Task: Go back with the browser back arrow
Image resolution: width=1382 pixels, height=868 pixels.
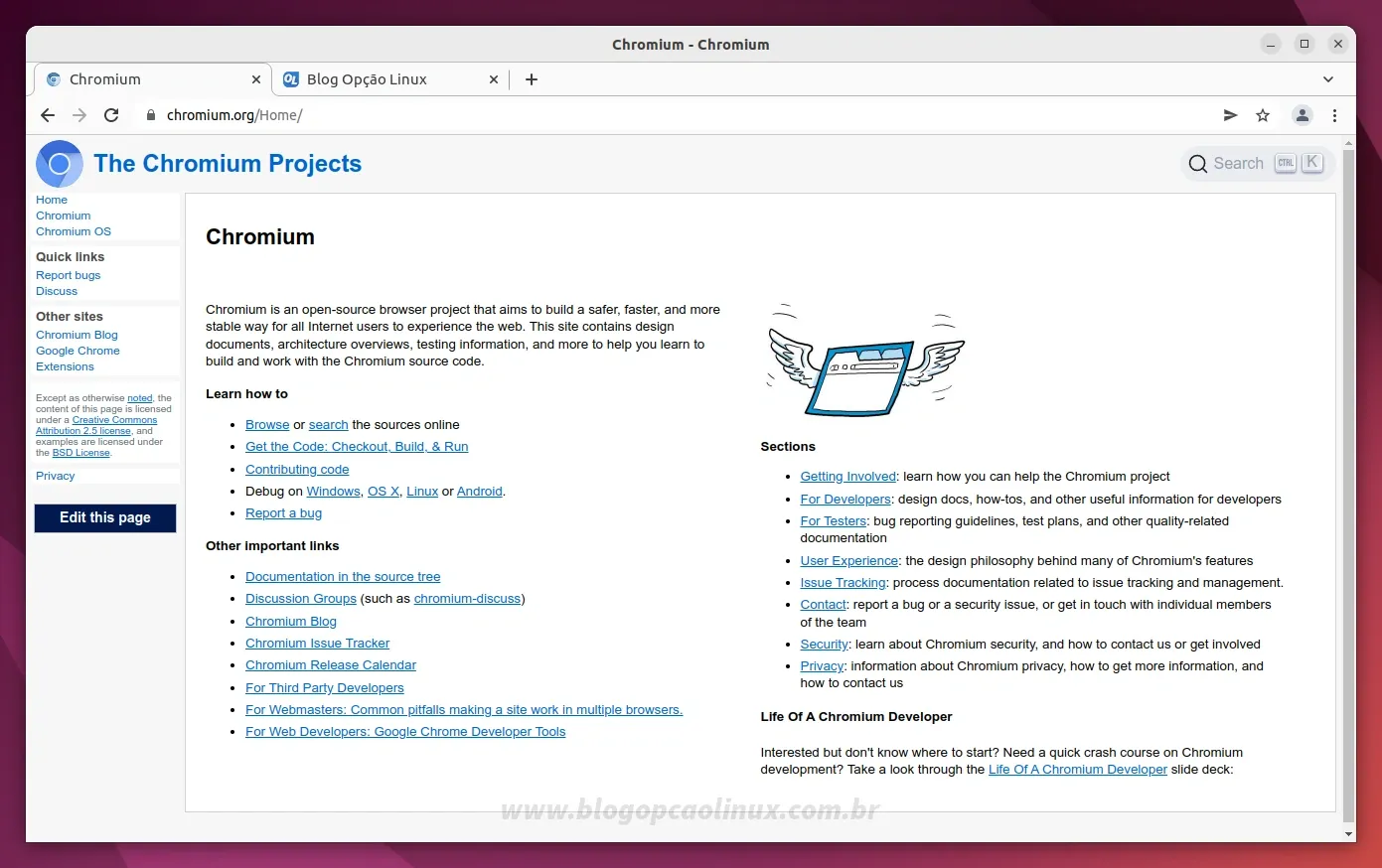Action: (48, 115)
